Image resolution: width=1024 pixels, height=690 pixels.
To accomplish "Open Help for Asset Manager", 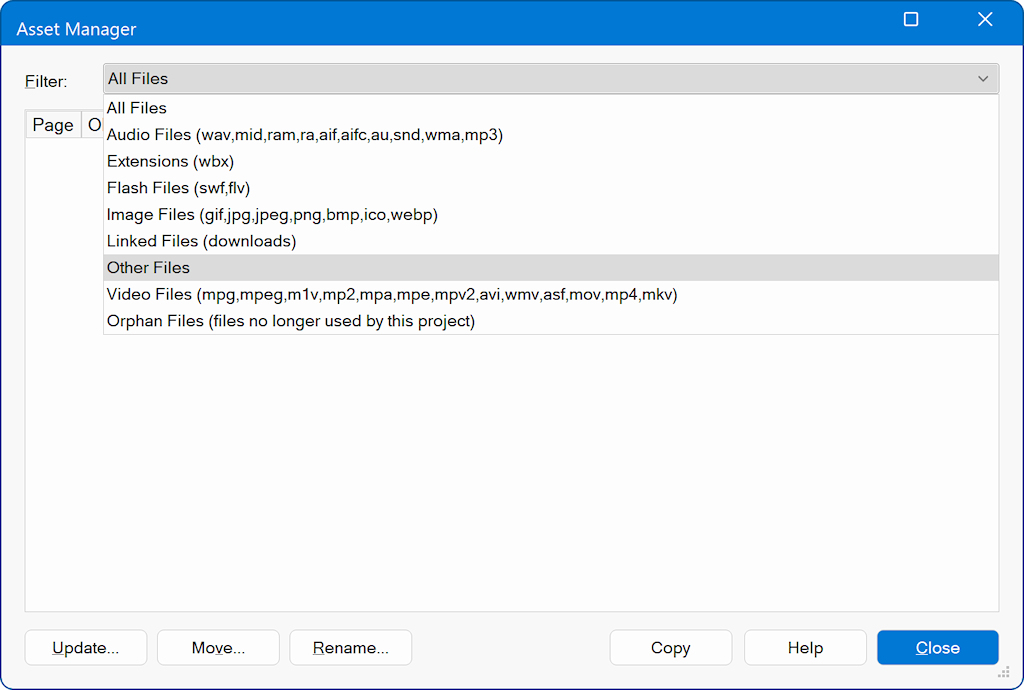I will (x=805, y=648).
